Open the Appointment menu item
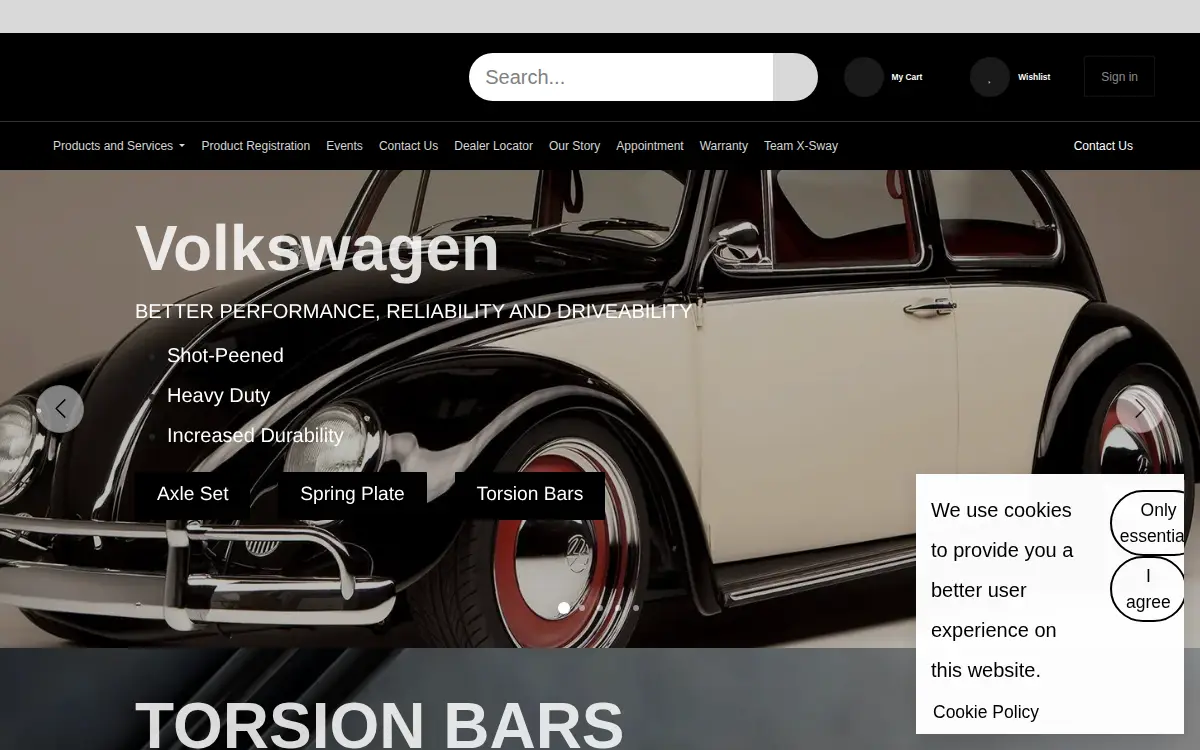The width and height of the screenshot is (1200, 750). click(x=650, y=146)
